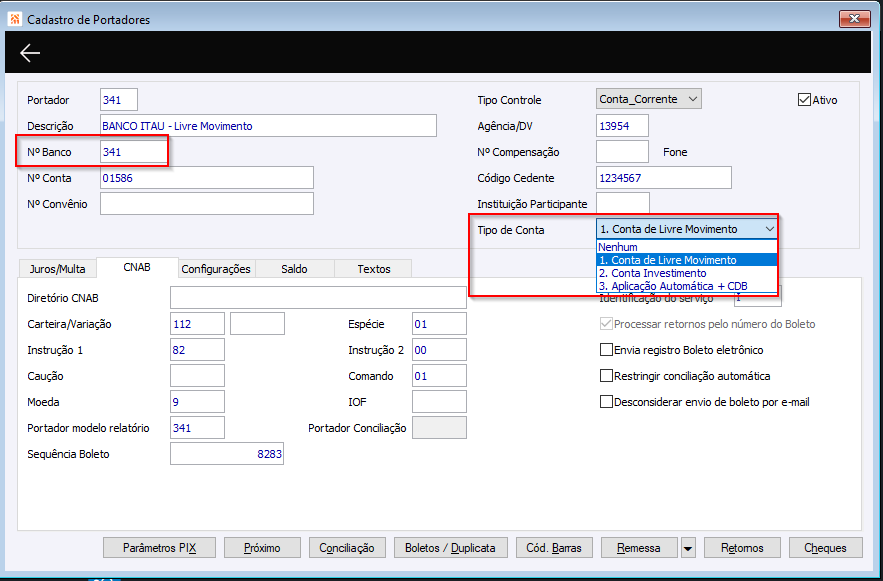Focus the Nº Compensação field
The image size is (883, 581).
pyautogui.click(x=622, y=152)
